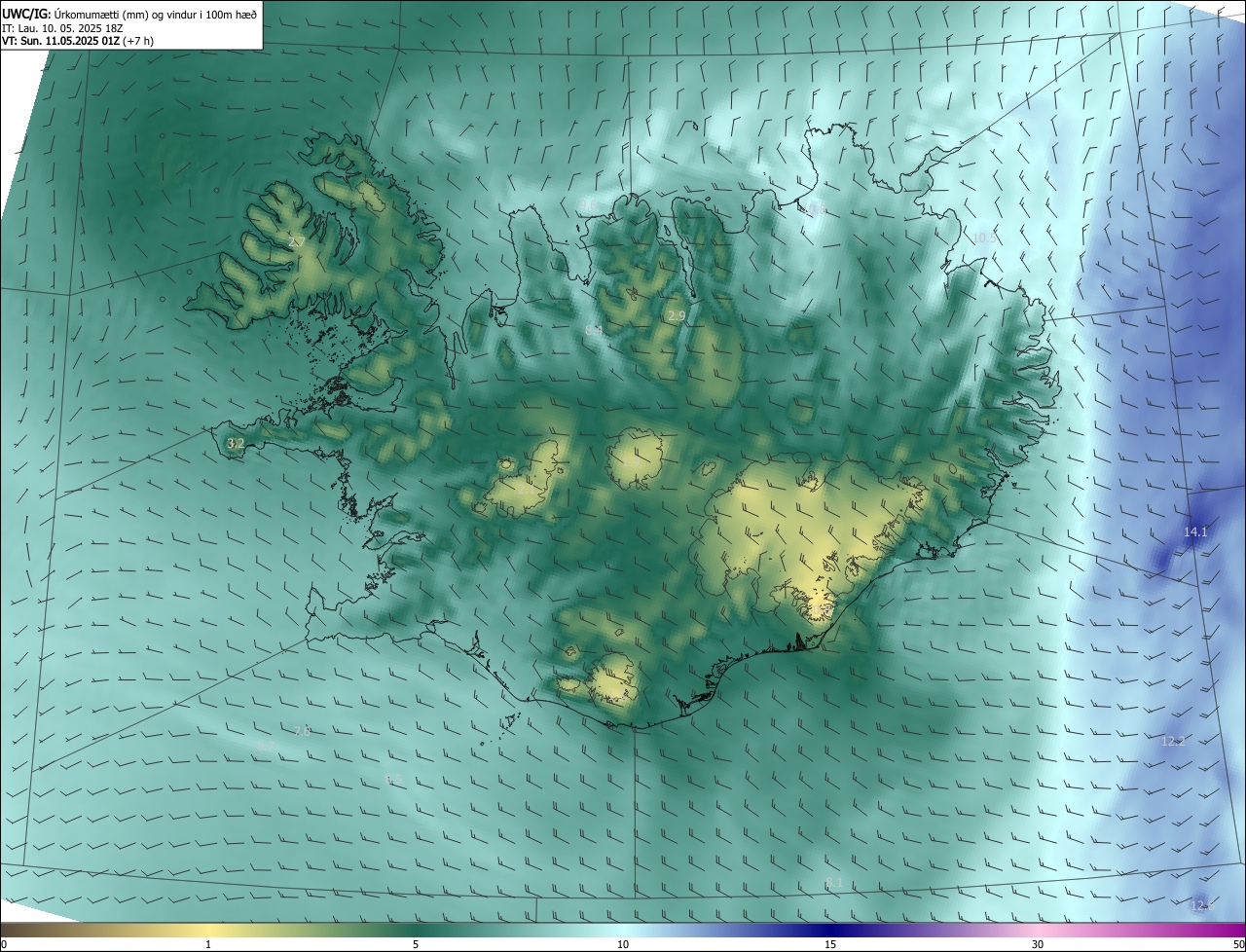Click the 10.5 value label near northeast coast

point(985,238)
